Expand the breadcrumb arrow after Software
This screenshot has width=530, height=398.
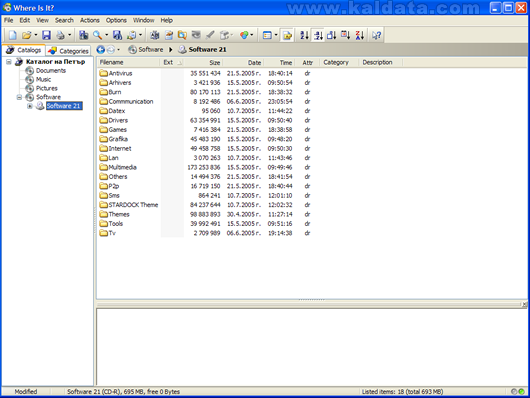click(171, 50)
